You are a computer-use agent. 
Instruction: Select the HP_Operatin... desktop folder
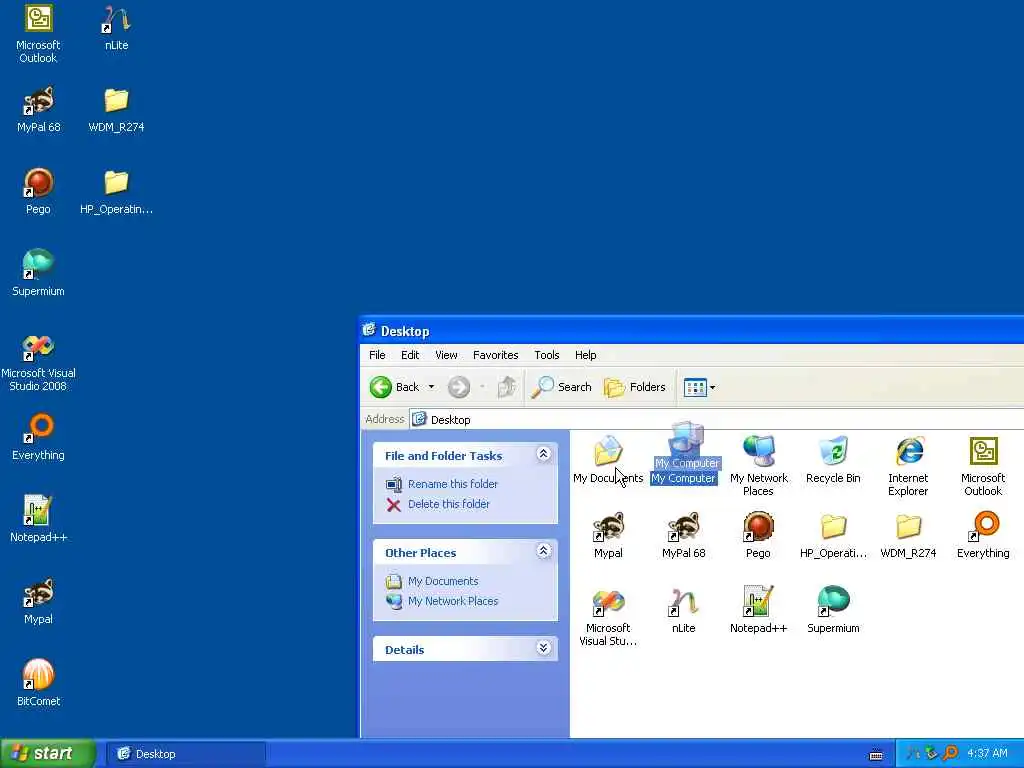pyautogui.click(x=116, y=191)
